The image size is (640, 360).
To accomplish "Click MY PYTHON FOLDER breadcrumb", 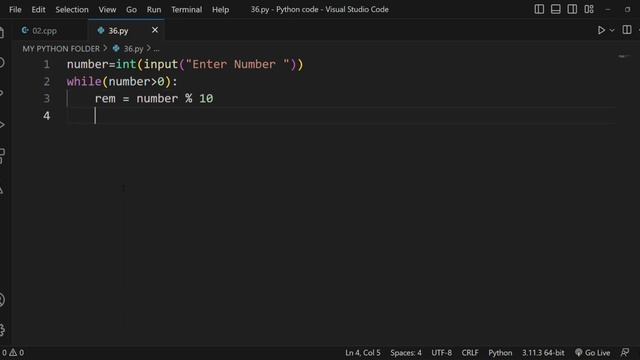I will [61, 49].
